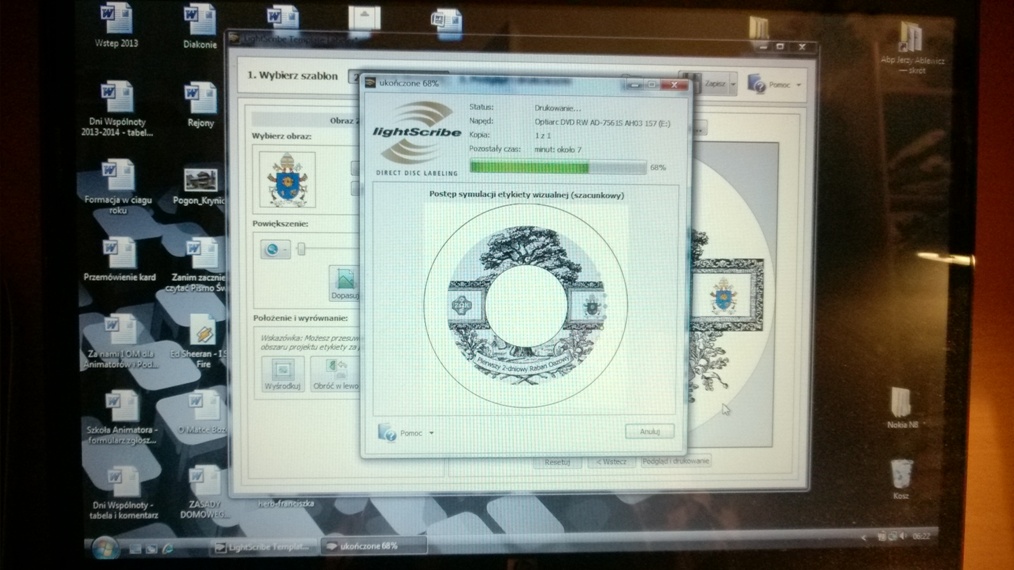Click the disc preview in template window
Image resolution: width=1014 pixels, height=570 pixels.
[731, 294]
